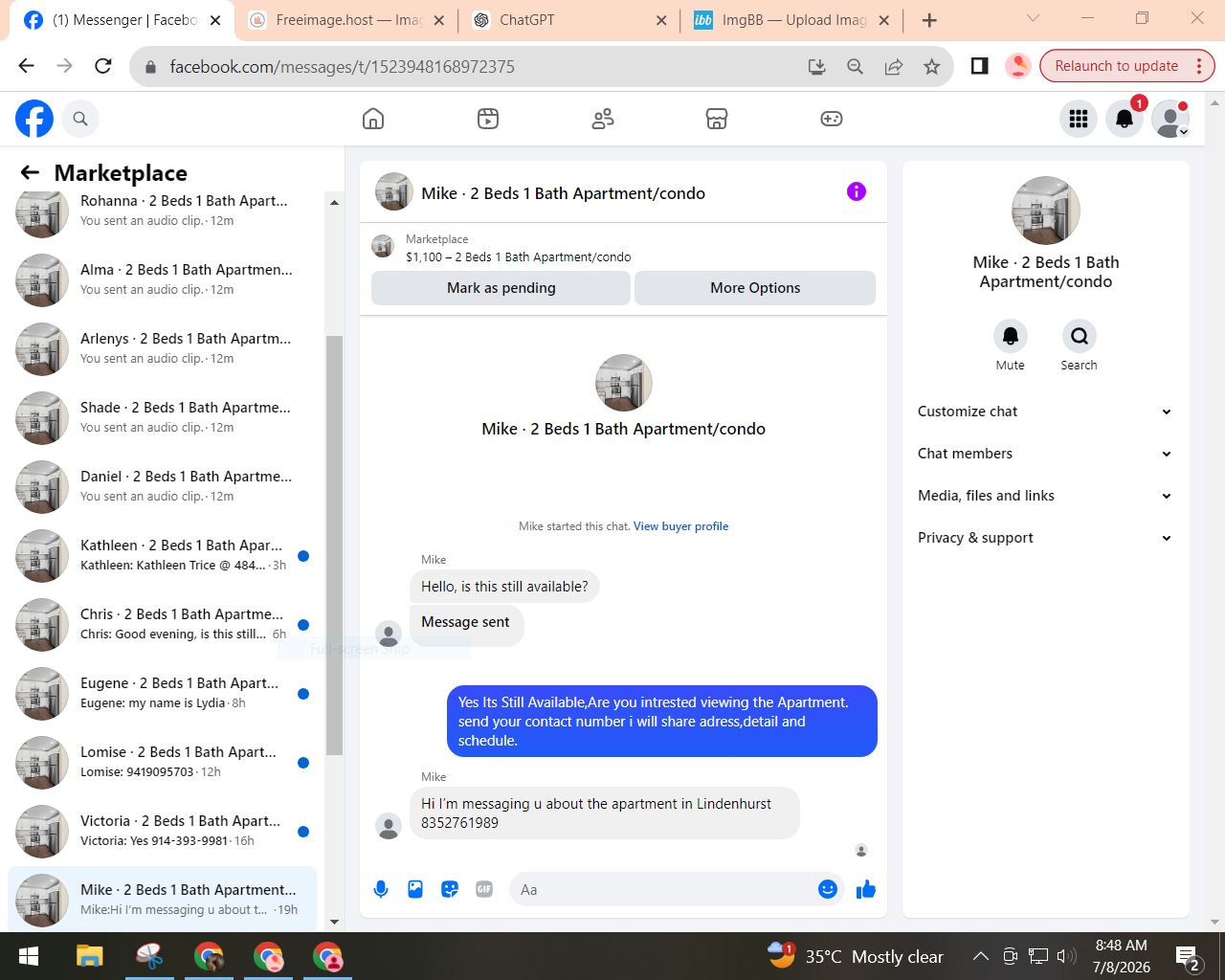Open the GIF picker icon

484,889
